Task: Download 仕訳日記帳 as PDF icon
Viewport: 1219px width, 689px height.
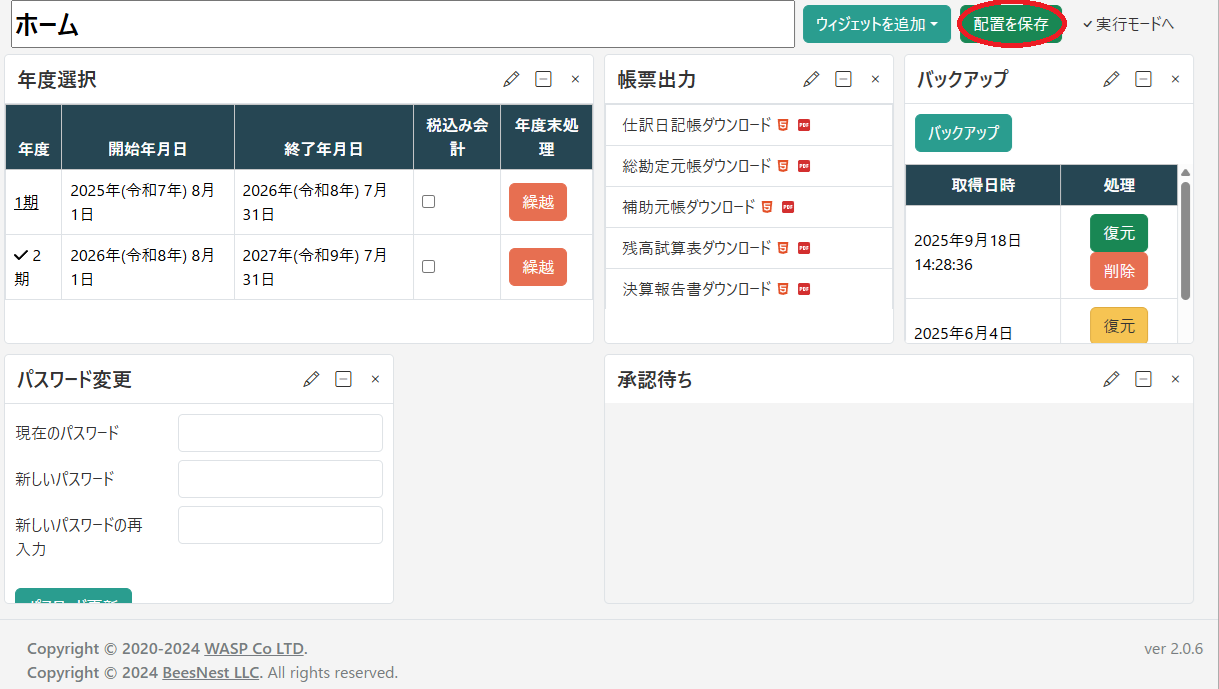Action: coord(803,125)
